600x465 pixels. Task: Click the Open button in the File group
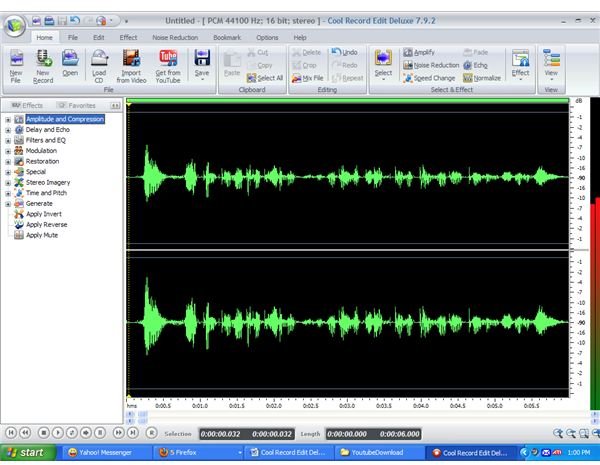coord(70,63)
